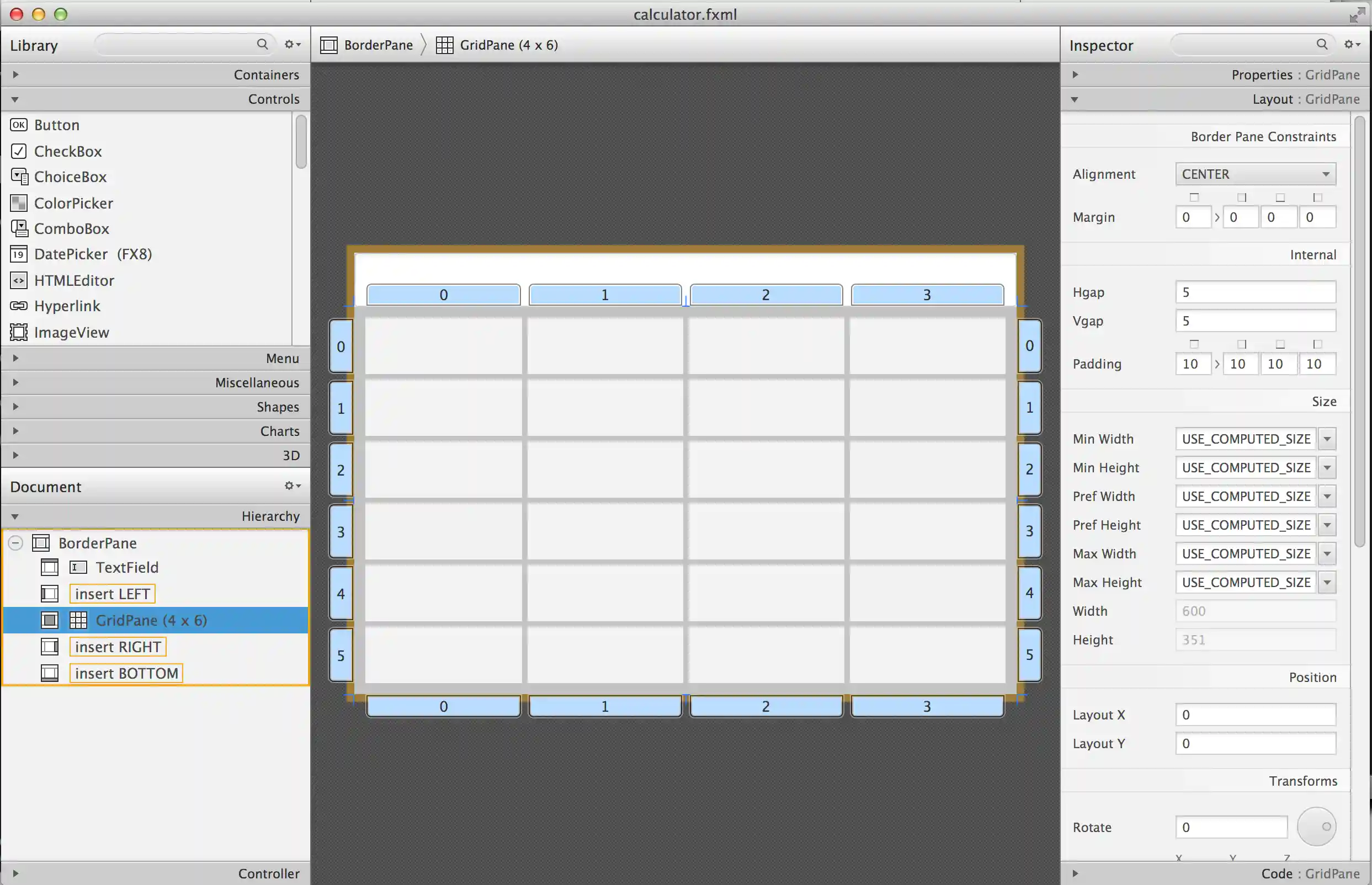The width and height of the screenshot is (1372, 885).
Task: Click the ImageView icon in Controls
Action: coord(18,332)
